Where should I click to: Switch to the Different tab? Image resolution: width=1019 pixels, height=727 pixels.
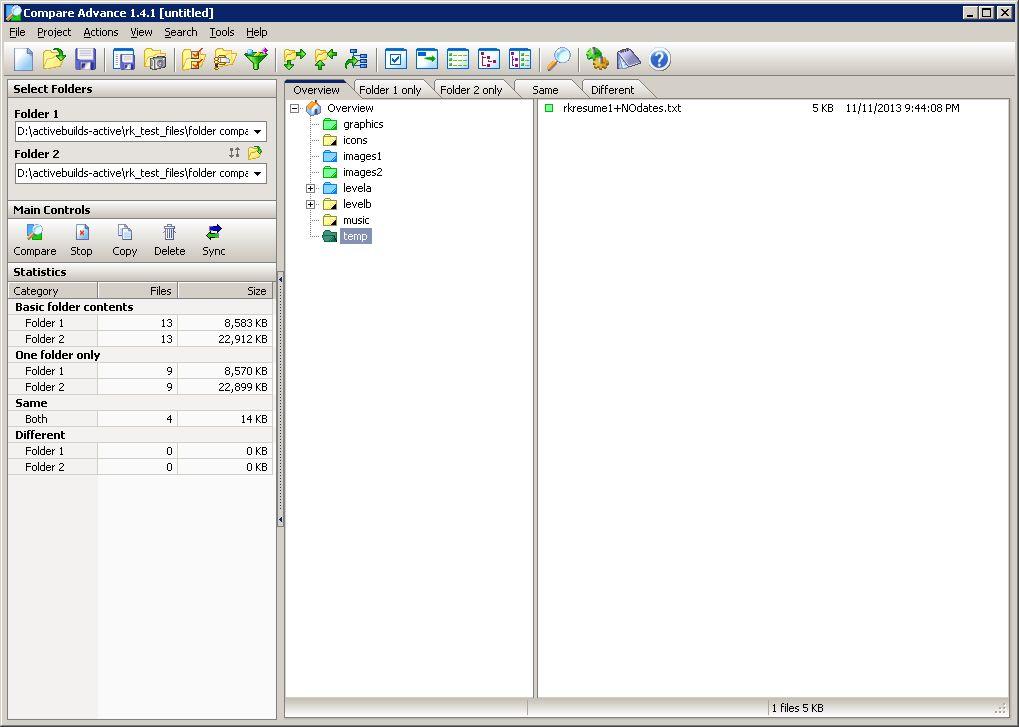click(612, 90)
